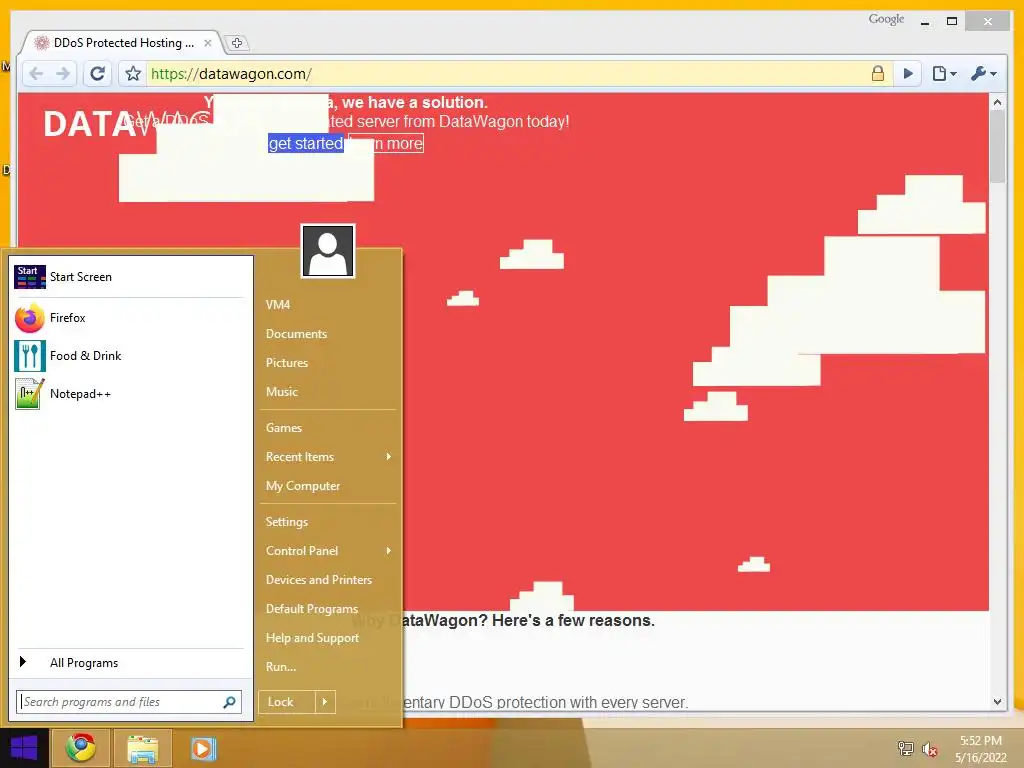This screenshot has height=768, width=1024.
Task: Expand the Lock options arrow
Action: click(325, 702)
